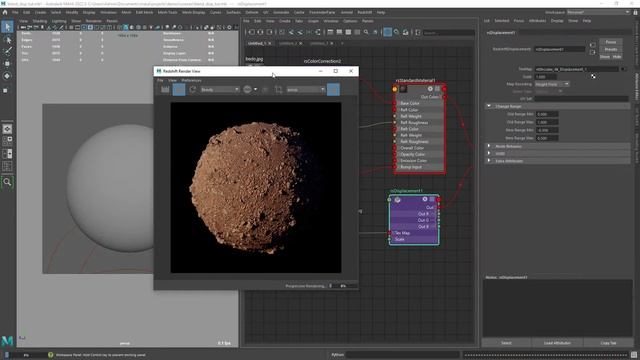The height and width of the screenshot is (360, 640).
Task: Click the magnifier search icon in left sidebar
Action: pyautogui.click(x=7, y=182)
